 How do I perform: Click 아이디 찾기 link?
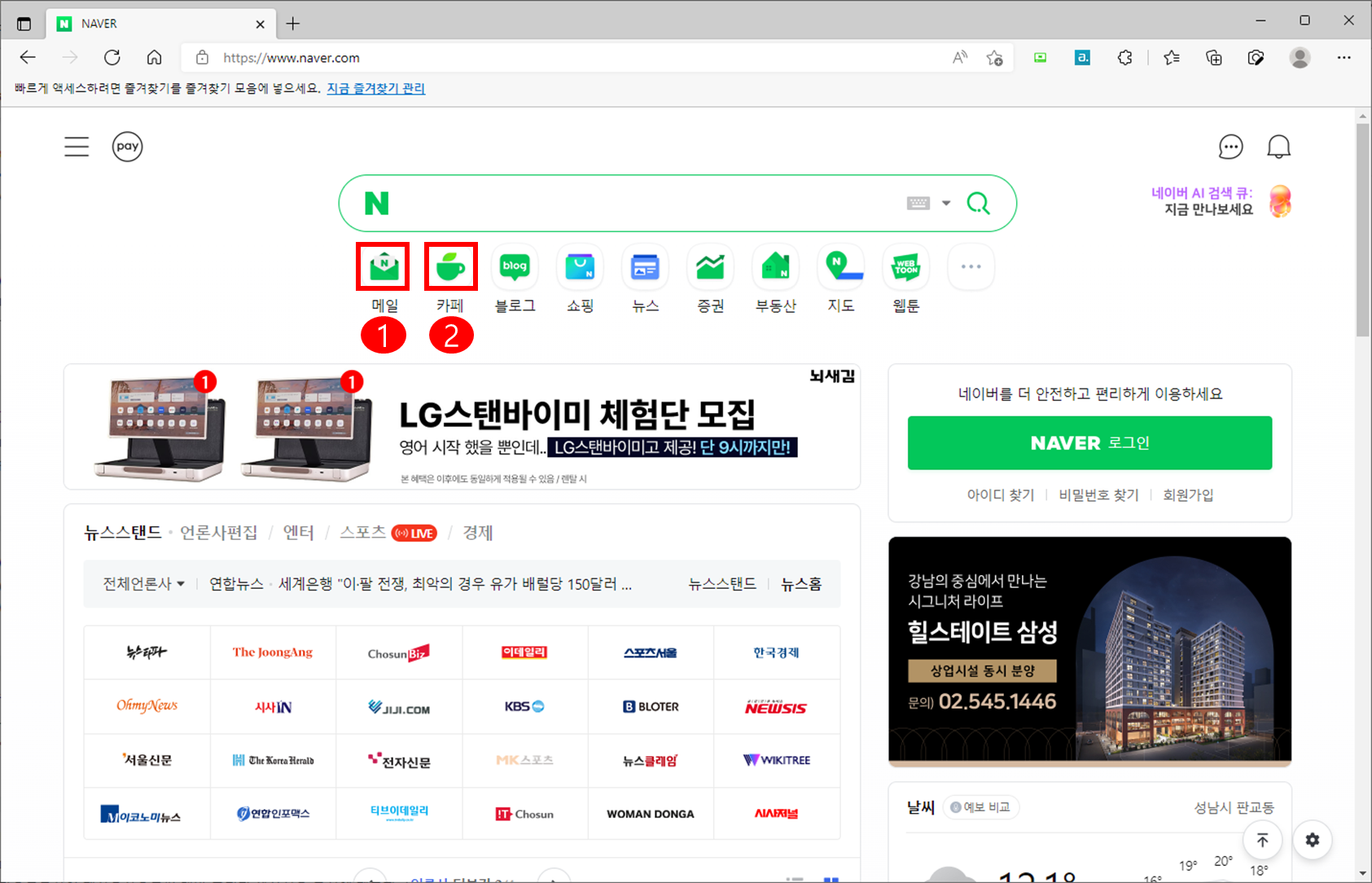coord(1000,494)
